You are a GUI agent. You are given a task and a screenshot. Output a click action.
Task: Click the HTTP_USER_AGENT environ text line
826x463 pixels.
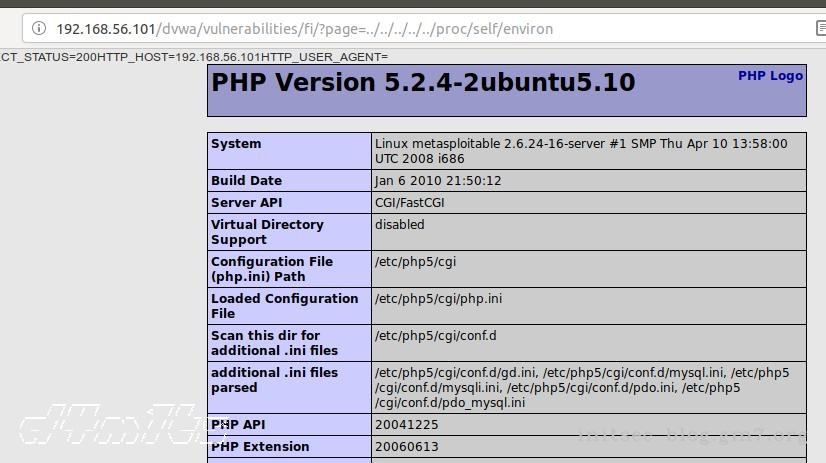click(194, 57)
